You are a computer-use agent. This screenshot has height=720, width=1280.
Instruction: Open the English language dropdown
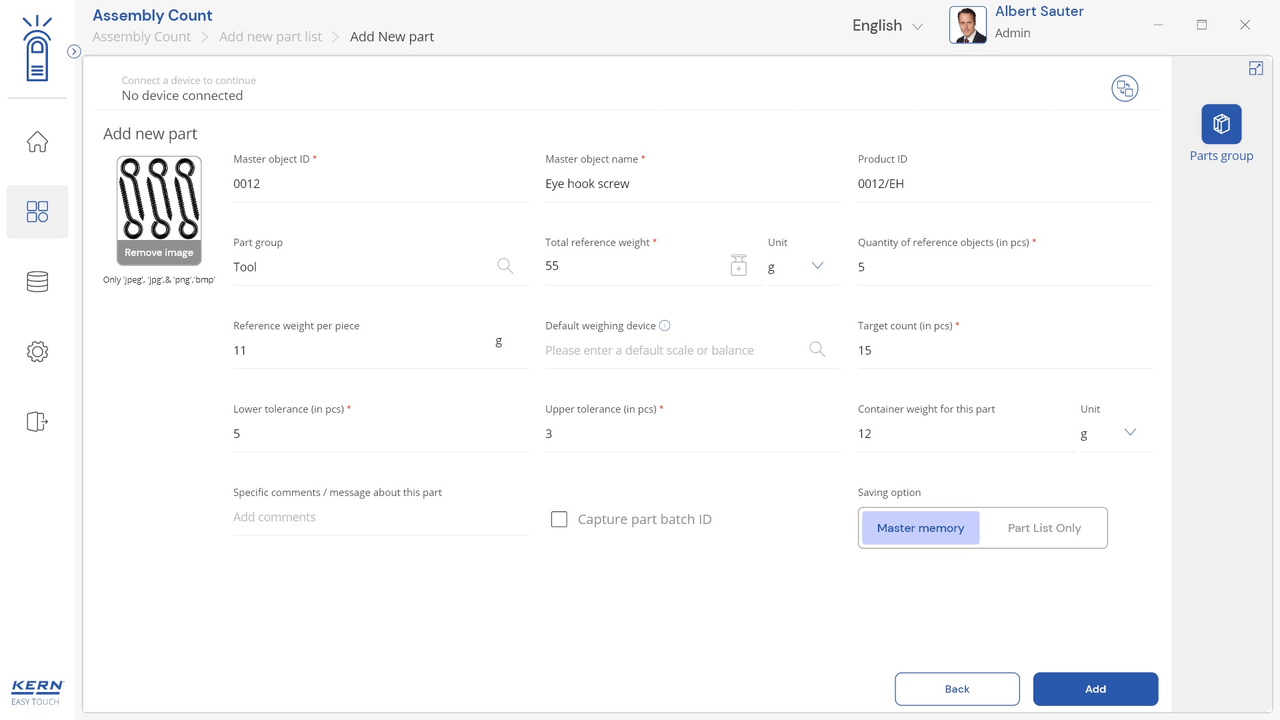887,26
